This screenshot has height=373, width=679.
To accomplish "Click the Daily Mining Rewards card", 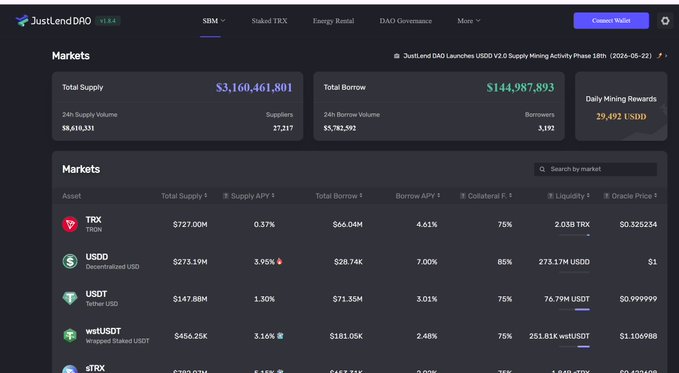I will tap(621, 106).
